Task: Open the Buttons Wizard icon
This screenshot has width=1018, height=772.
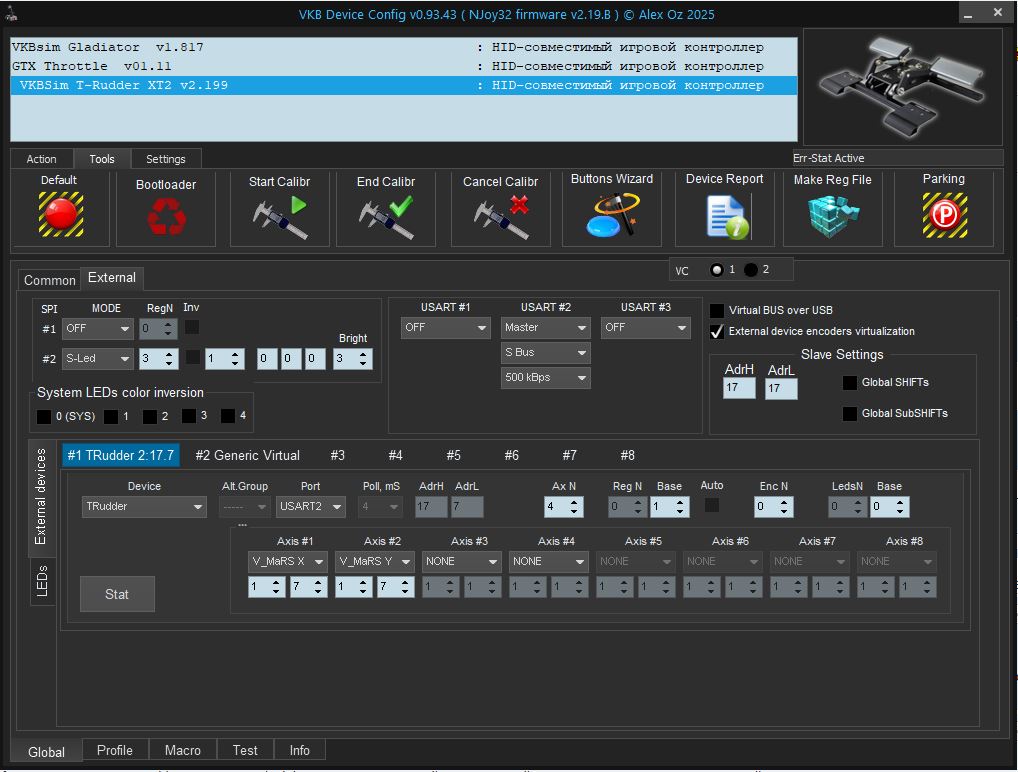Action: [x=612, y=215]
